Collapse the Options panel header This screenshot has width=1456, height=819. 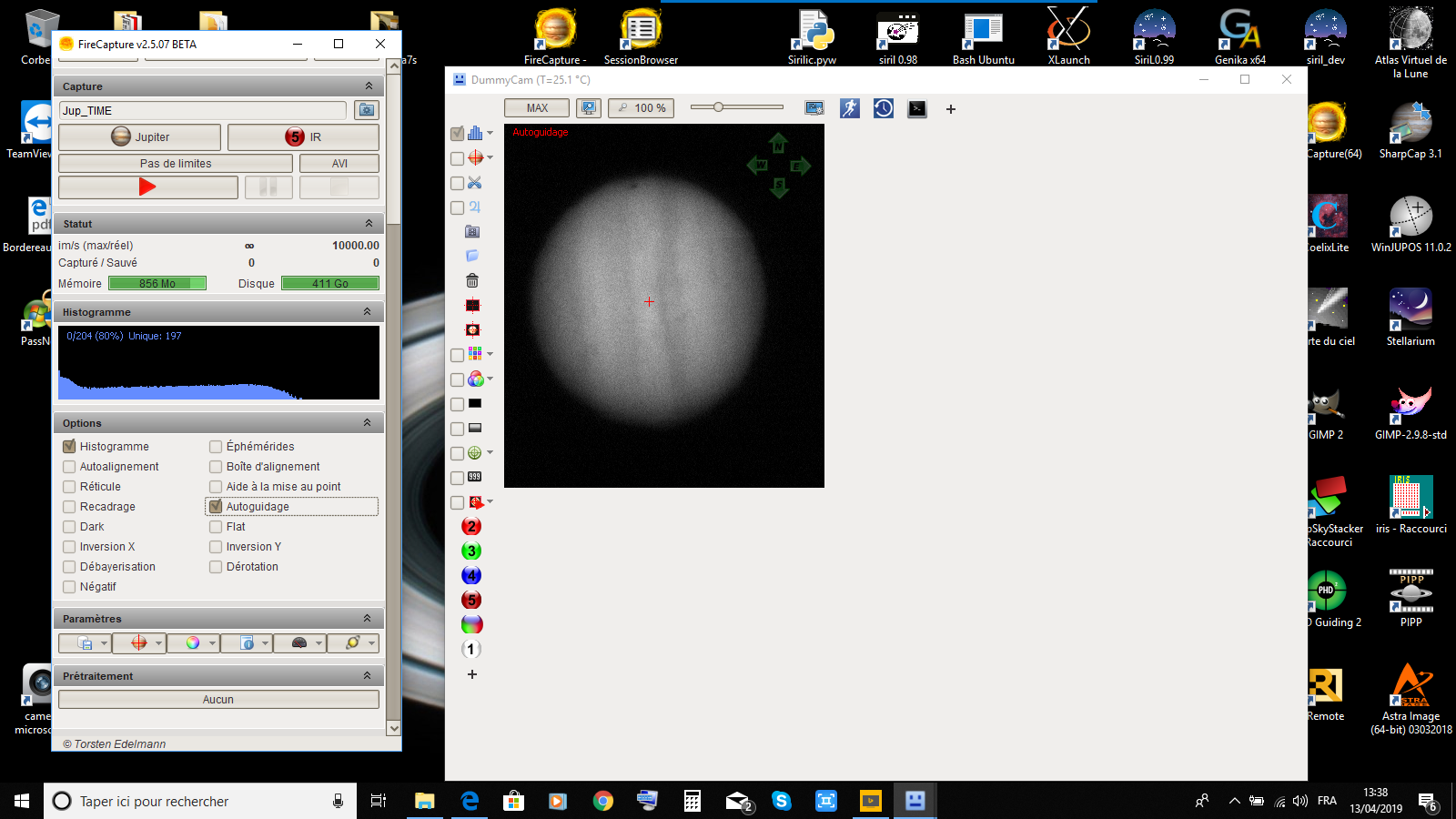coord(368,423)
